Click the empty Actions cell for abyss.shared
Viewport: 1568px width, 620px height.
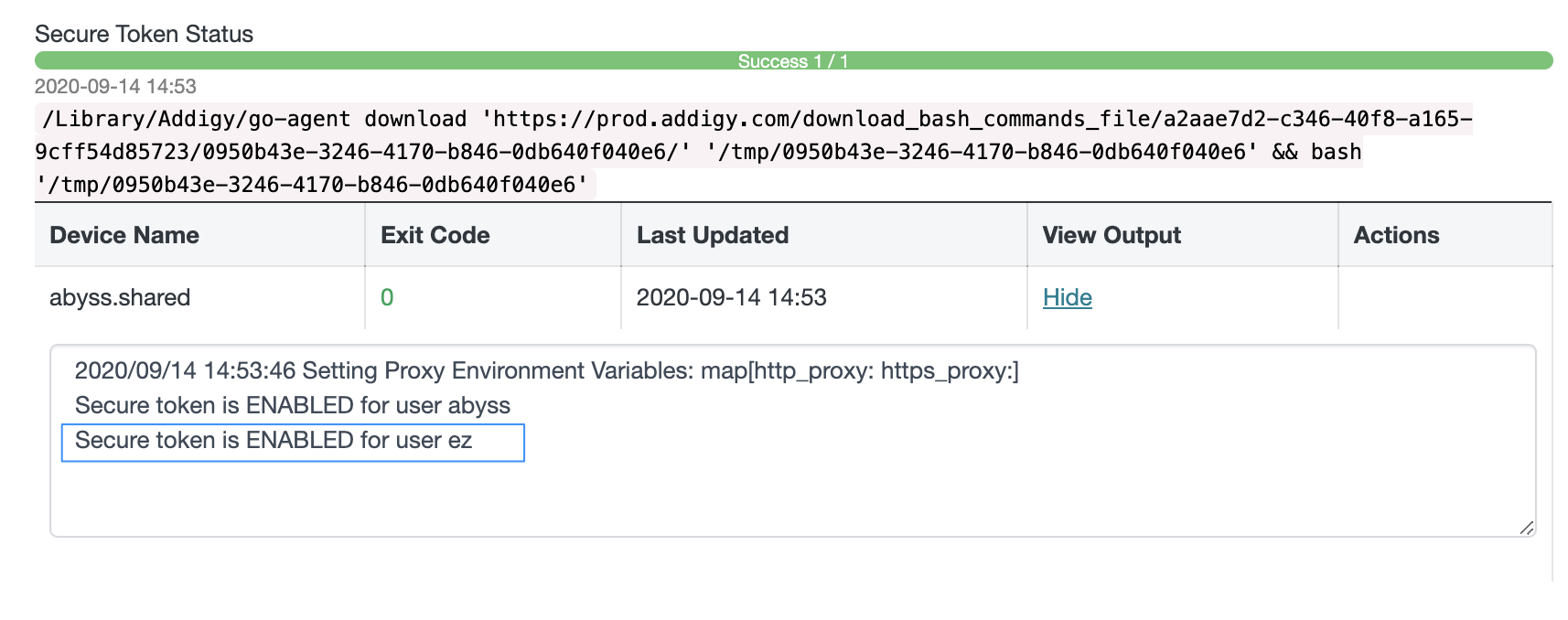click(x=1445, y=297)
